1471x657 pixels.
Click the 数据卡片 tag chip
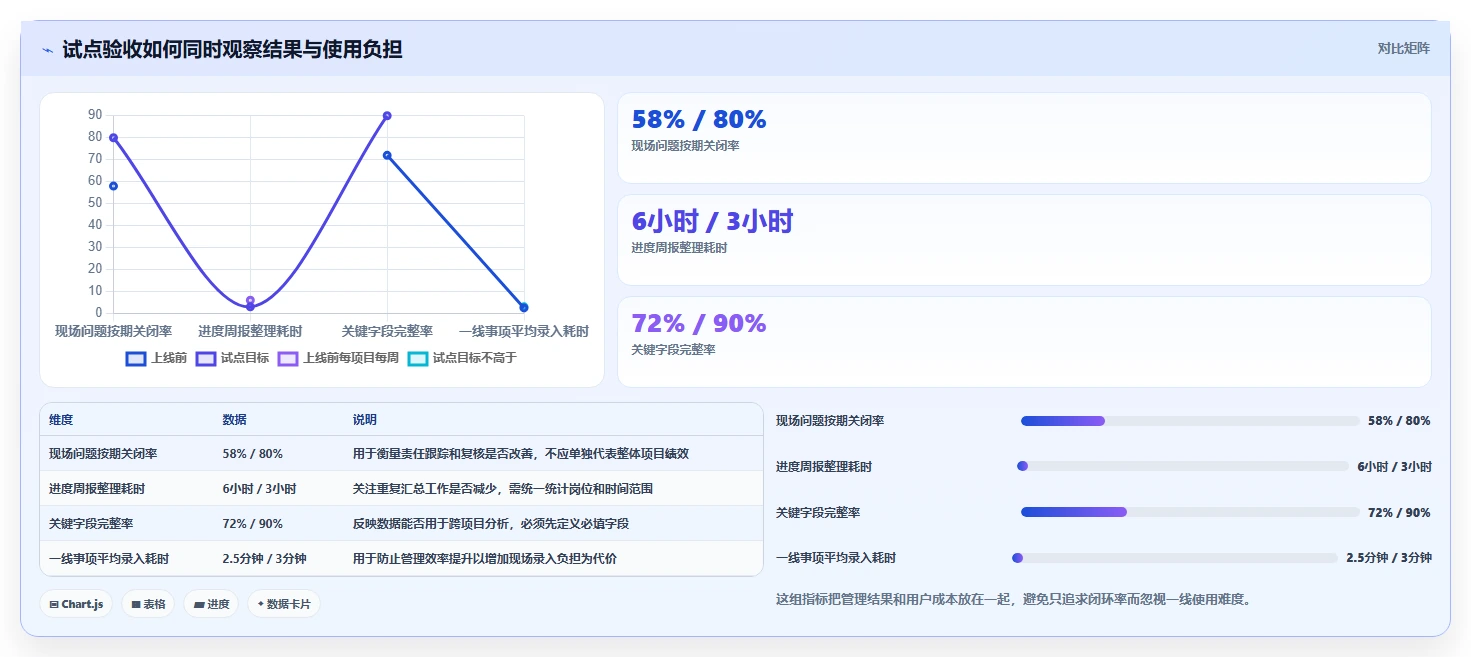point(284,604)
